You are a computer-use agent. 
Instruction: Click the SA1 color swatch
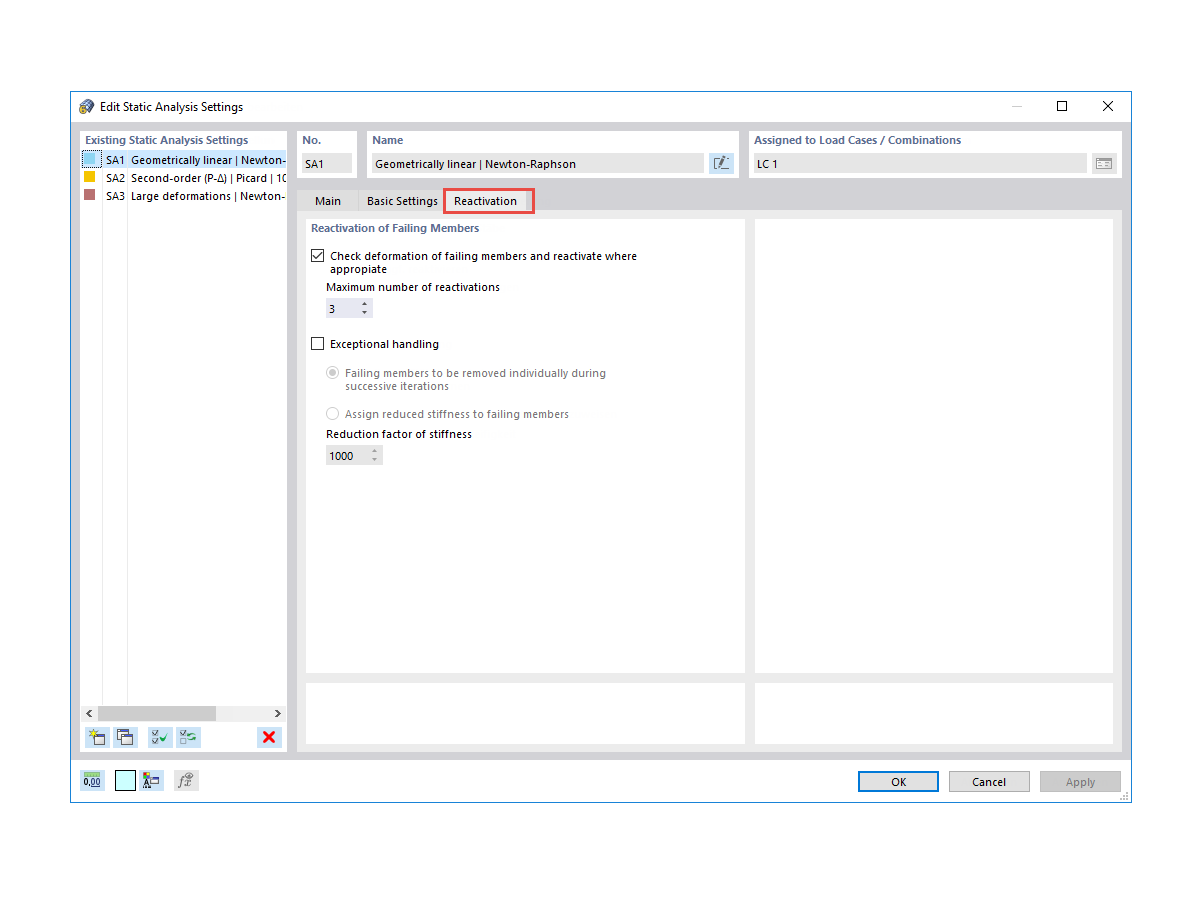[92, 160]
